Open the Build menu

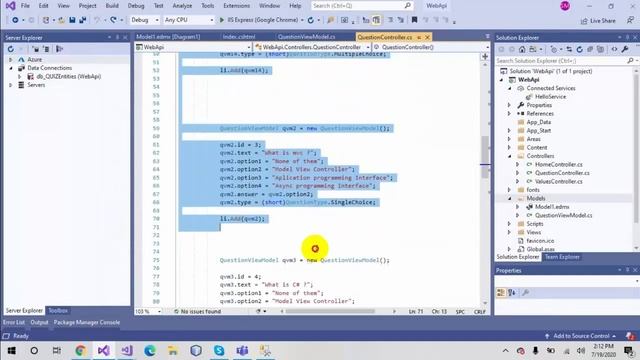click(x=112, y=6)
